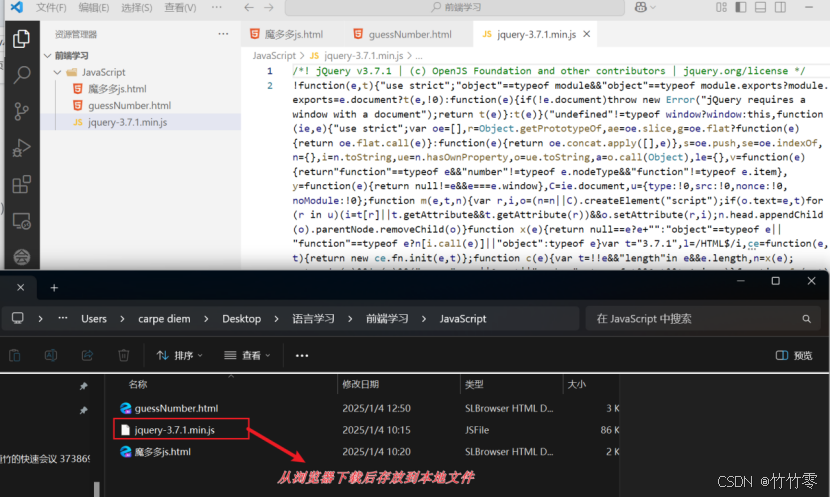830x498 pixels.
Task: Open the 文件(F) menu
Action: [x=51, y=7]
